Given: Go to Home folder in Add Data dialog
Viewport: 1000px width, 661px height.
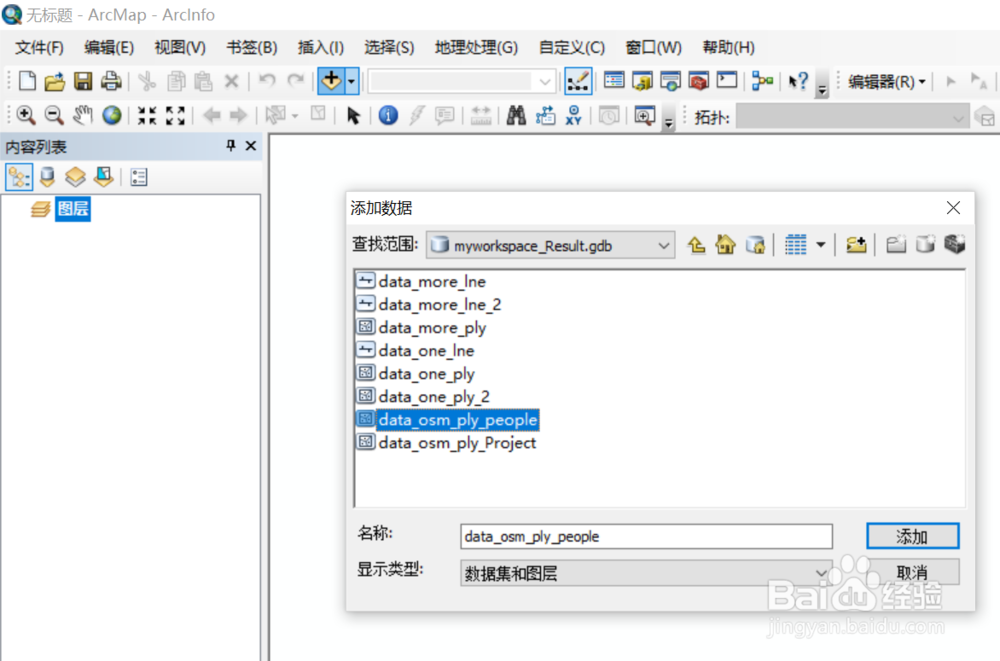Looking at the screenshot, I should (x=725, y=245).
